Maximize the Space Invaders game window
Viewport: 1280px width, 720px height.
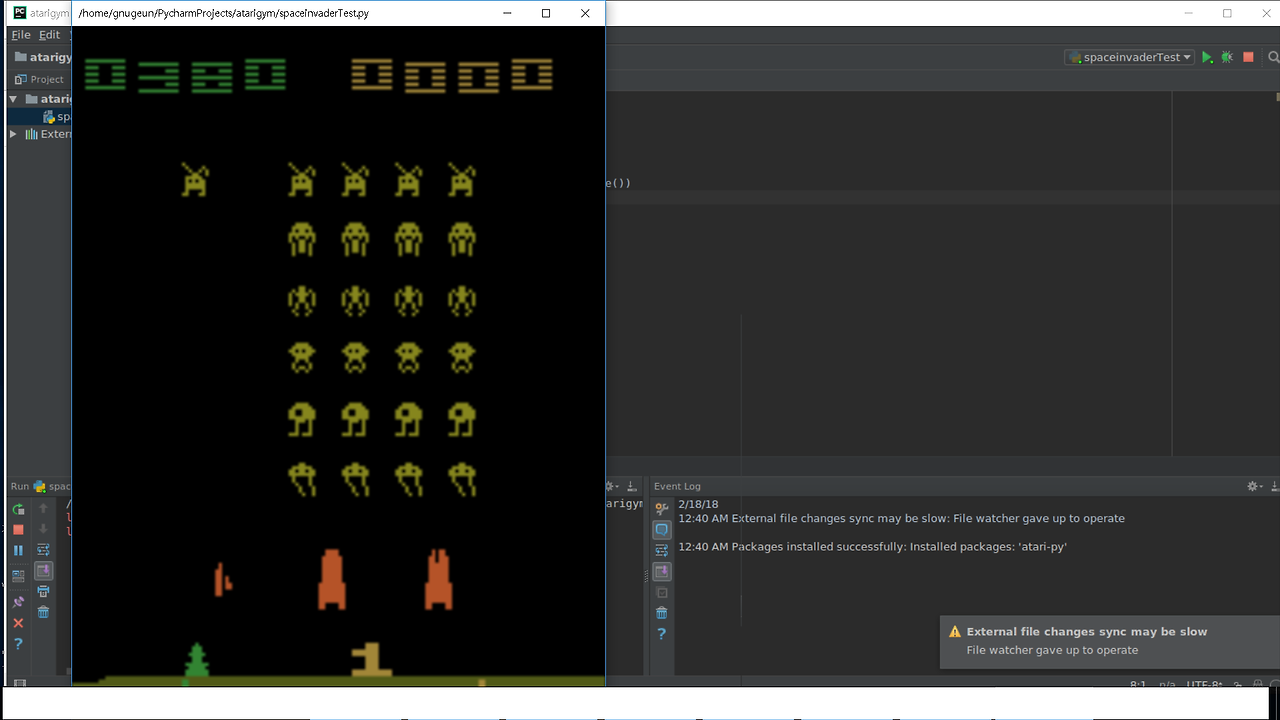coord(546,13)
